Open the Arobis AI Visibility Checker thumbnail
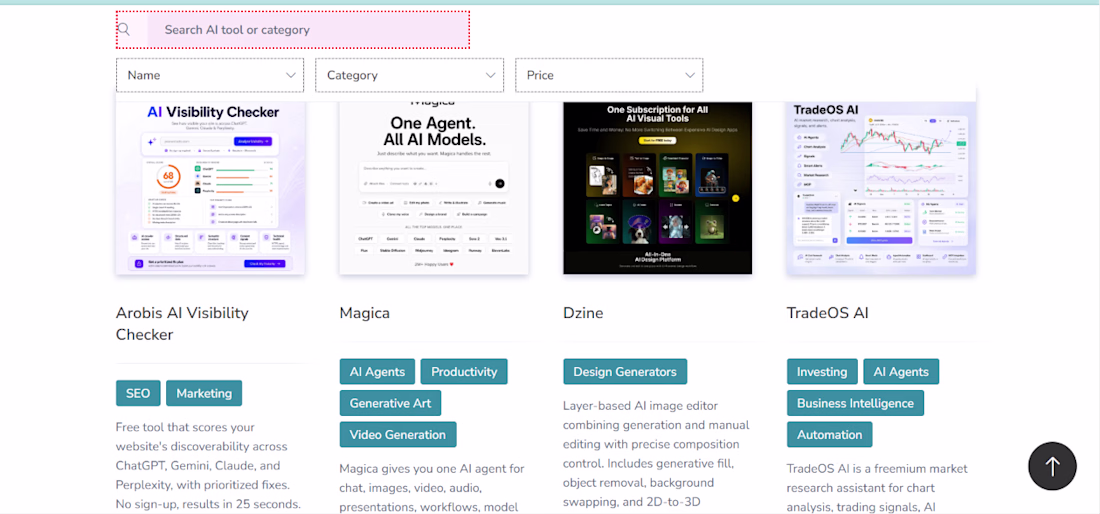The width and height of the screenshot is (1100, 514). click(x=210, y=186)
